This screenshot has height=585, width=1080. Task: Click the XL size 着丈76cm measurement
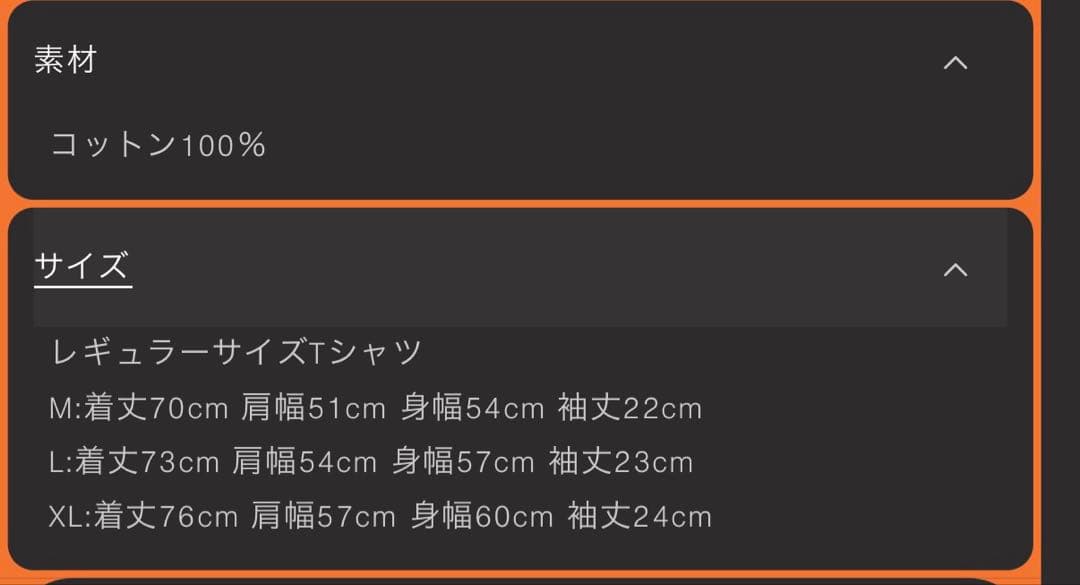coord(166,516)
